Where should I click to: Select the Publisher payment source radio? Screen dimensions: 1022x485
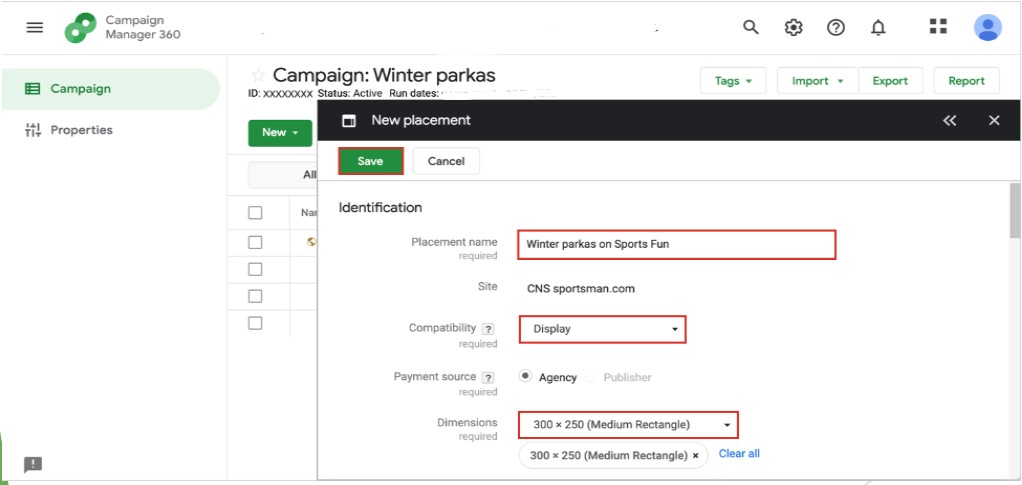(590, 376)
